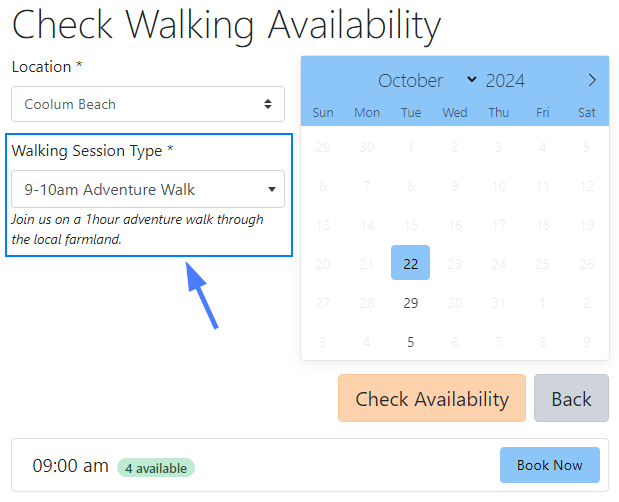The width and height of the screenshot is (619, 502).
Task: Pick October 29 on the calendar
Action: point(411,303)
